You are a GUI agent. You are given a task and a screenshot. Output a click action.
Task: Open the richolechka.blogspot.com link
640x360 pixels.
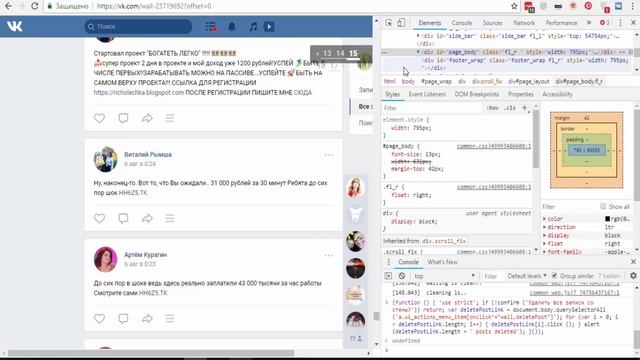click(139, 93)
